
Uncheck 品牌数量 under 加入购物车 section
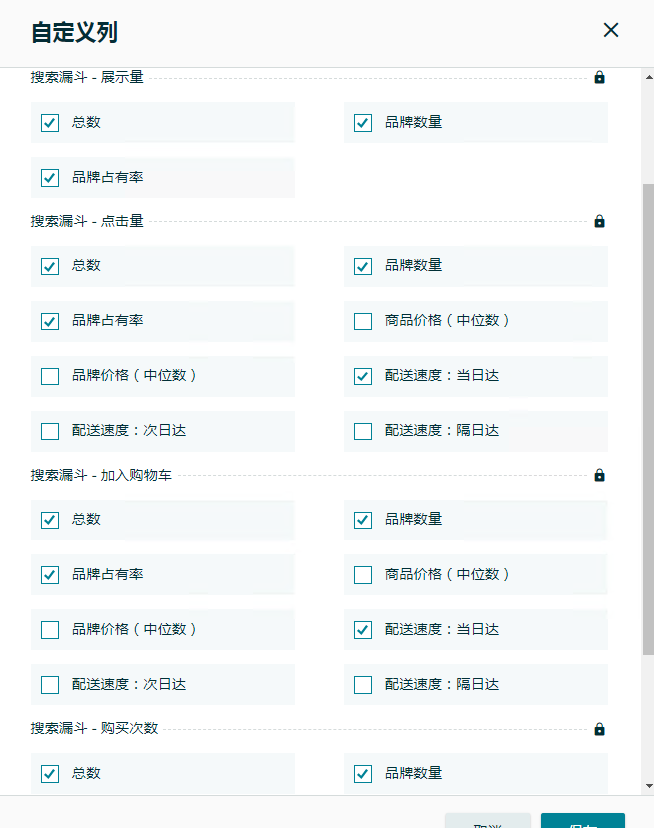coord(363,520)
